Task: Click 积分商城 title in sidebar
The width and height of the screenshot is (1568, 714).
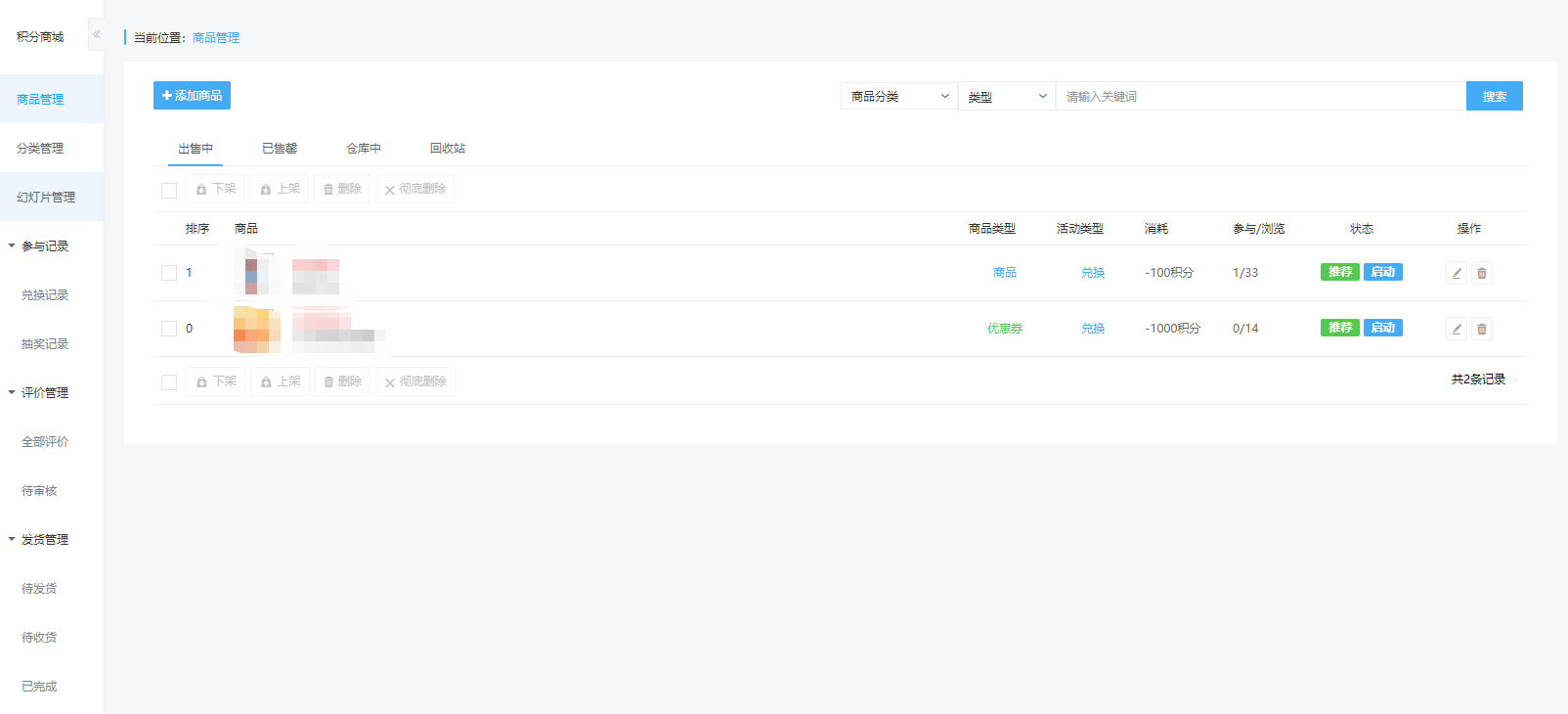Action: tap(40, 36)
